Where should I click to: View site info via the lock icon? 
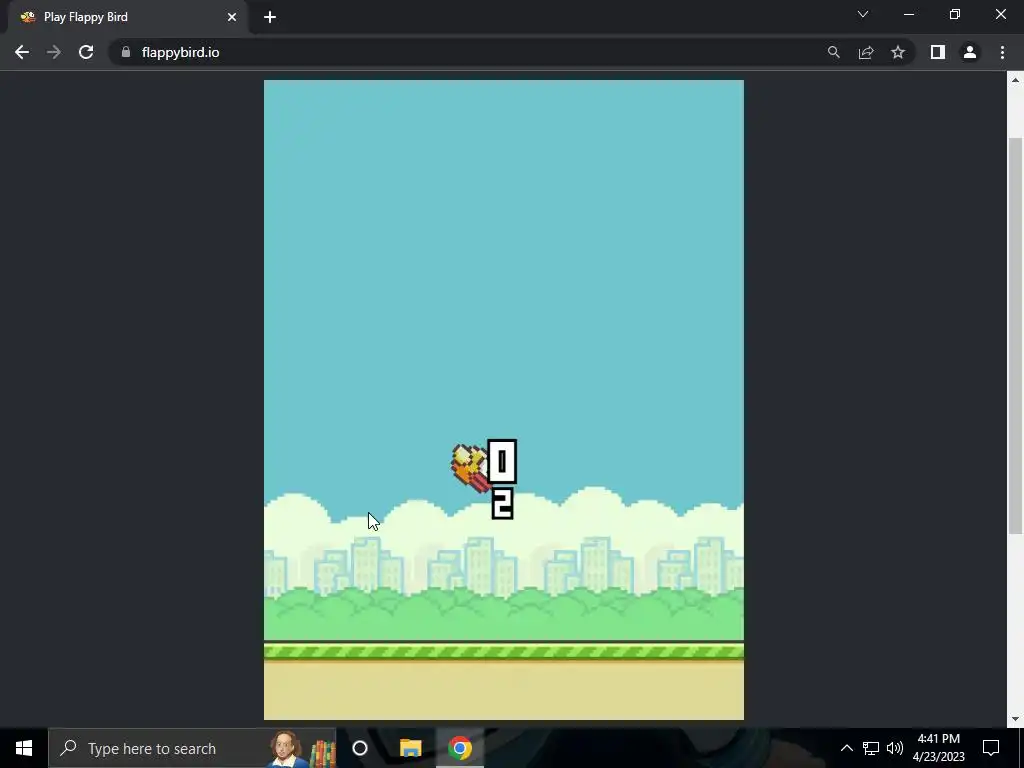coord(126,52)
